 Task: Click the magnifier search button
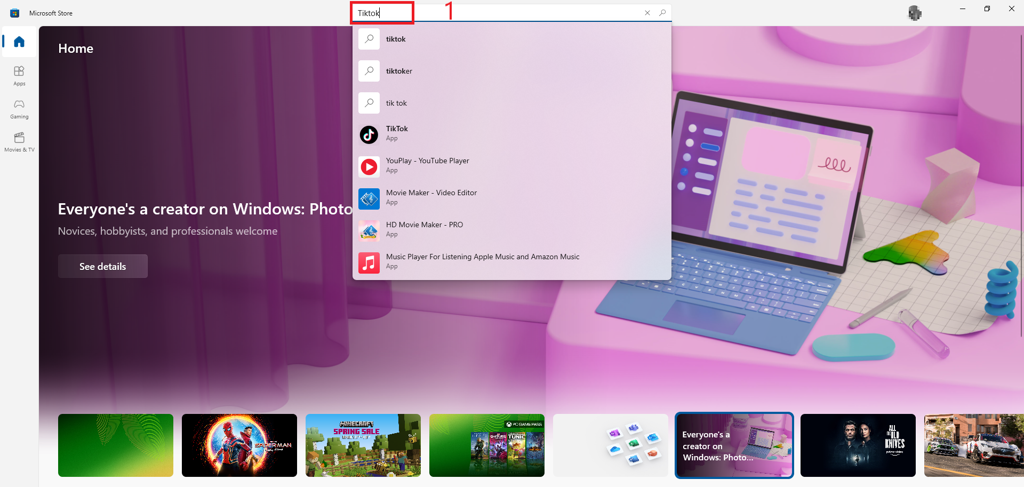click(x=662, y=12)
